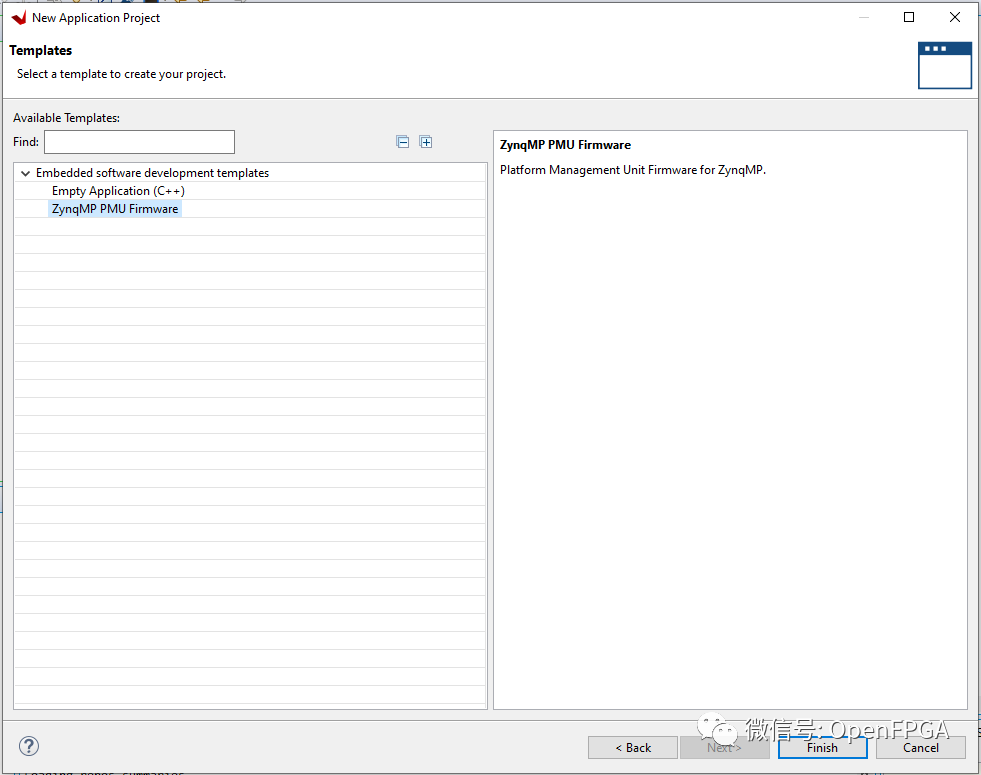Go to previous page with Back button
Viewport: 981px width, 775px height.
[x=633, y=747]
